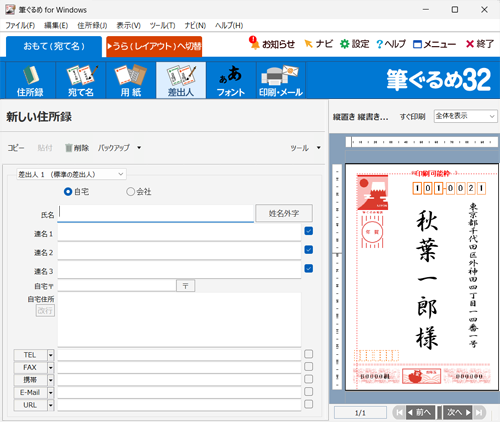Click the E-Mail input field
Image resolution: width=500 pixels, height=422 pixels.
179,392
